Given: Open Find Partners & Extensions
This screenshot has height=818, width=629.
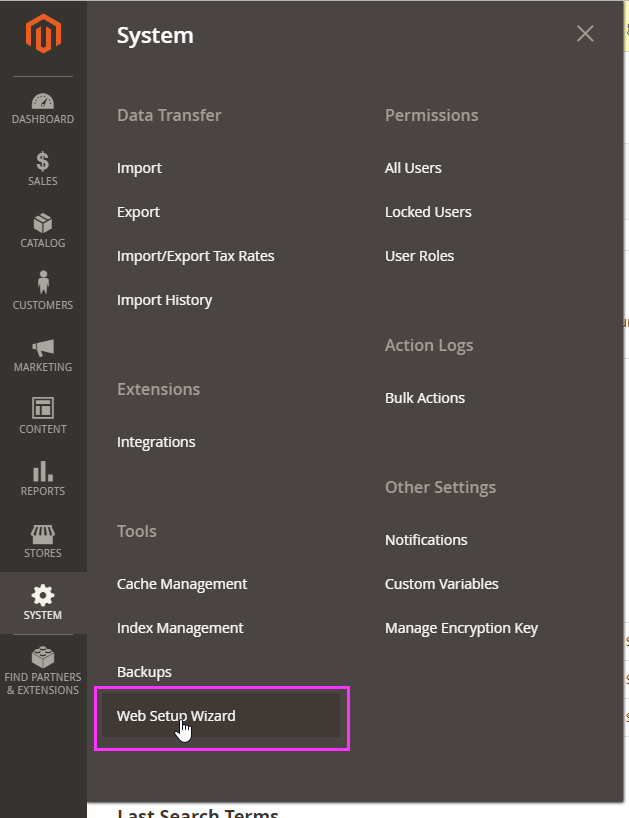Looking at the screenshot, I should 43,670.
